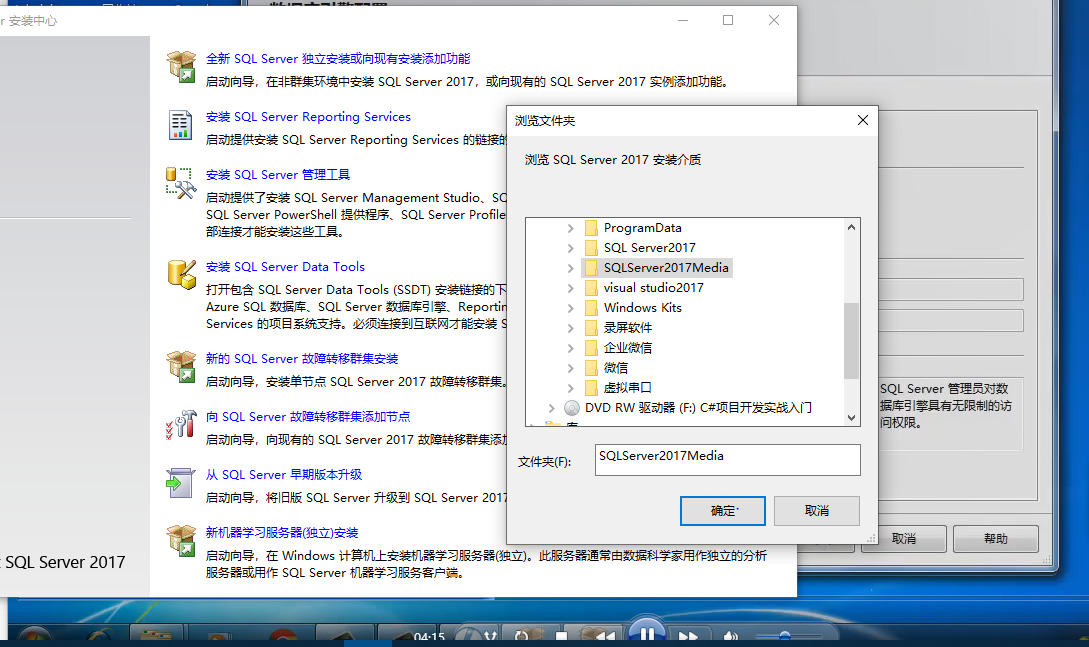This screenshot has height=647, width=1089.
Task: Open 安装 SQL Server Data Tools link
Action: (x=285, y=267)
